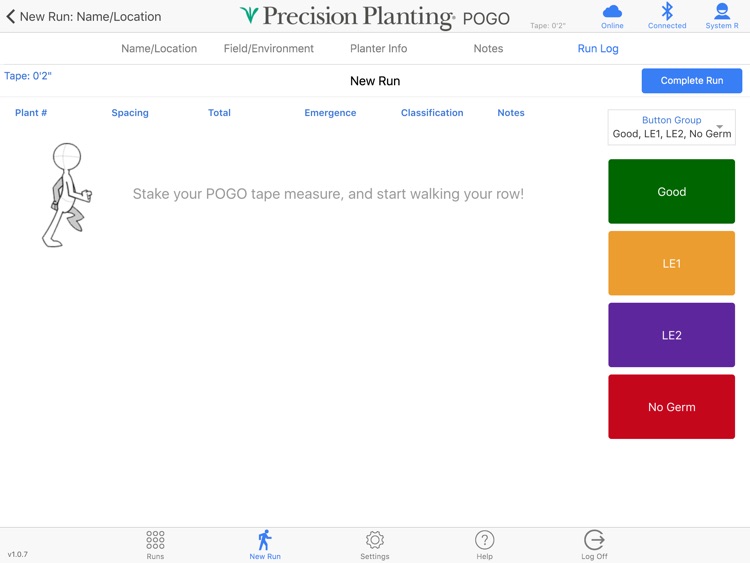Click the blue Tape: 0'2" reading
The height and width of the screenshot is (563, 750).
(28, 76)
